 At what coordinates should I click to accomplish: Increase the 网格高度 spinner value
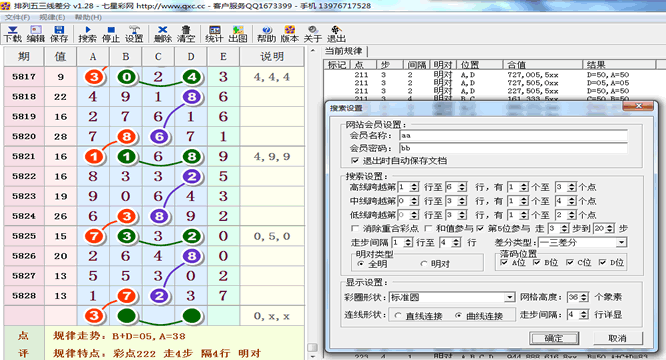(x=584, y=295)
